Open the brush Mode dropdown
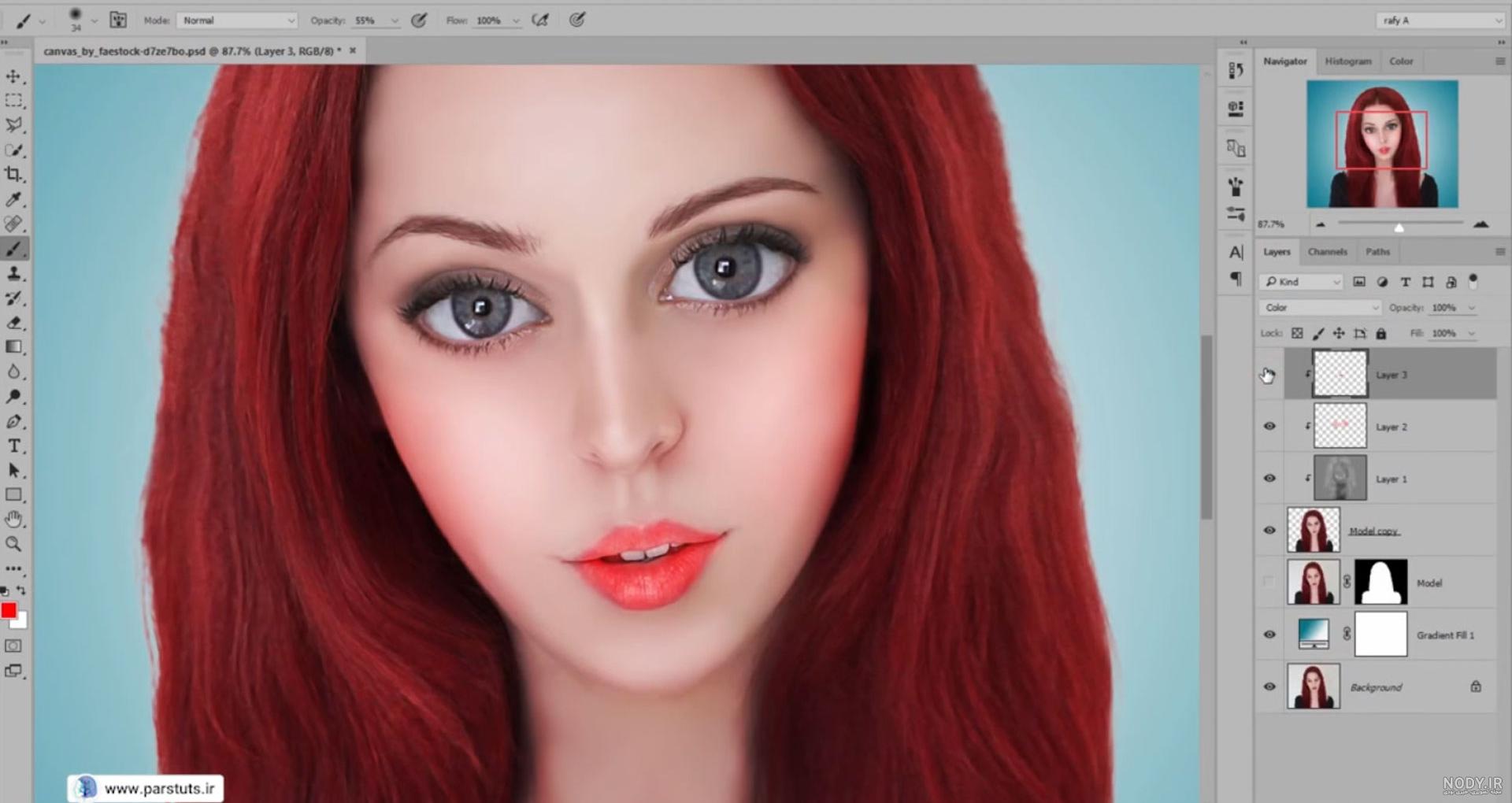 [237, 20]
